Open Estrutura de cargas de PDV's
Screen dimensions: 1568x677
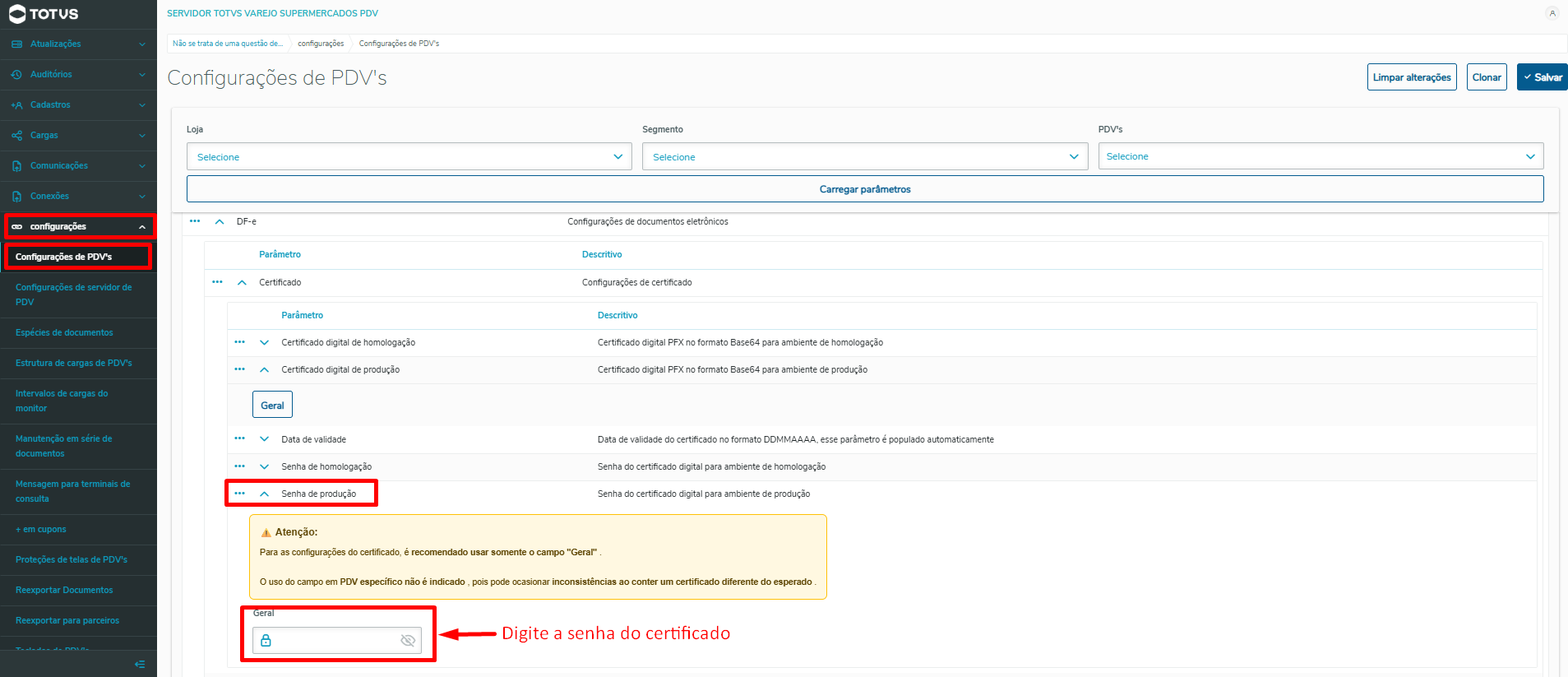(78, 364)
